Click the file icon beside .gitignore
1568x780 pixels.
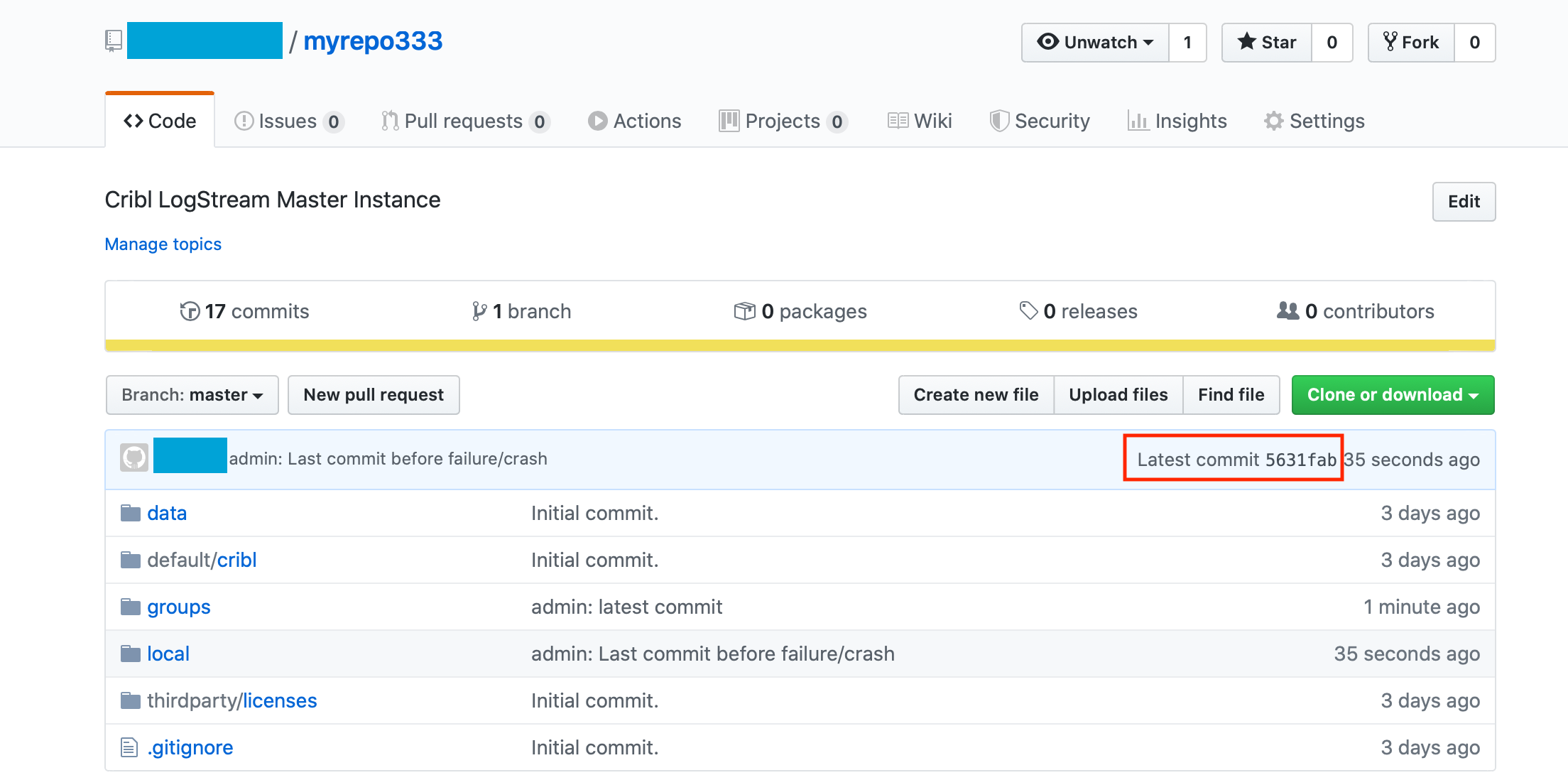[128, 747]
